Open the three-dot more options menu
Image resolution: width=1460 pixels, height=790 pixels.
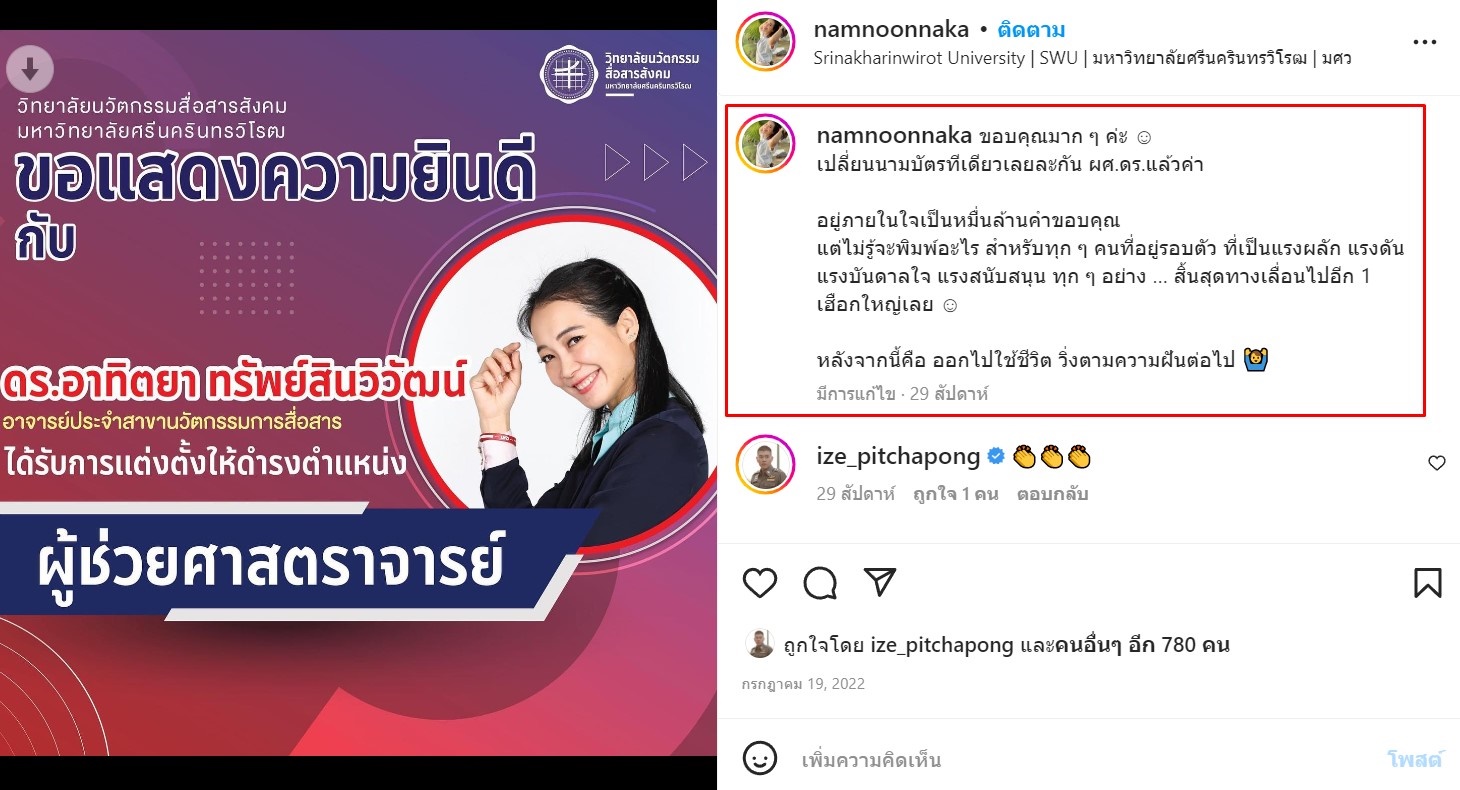coord(1424,43)
